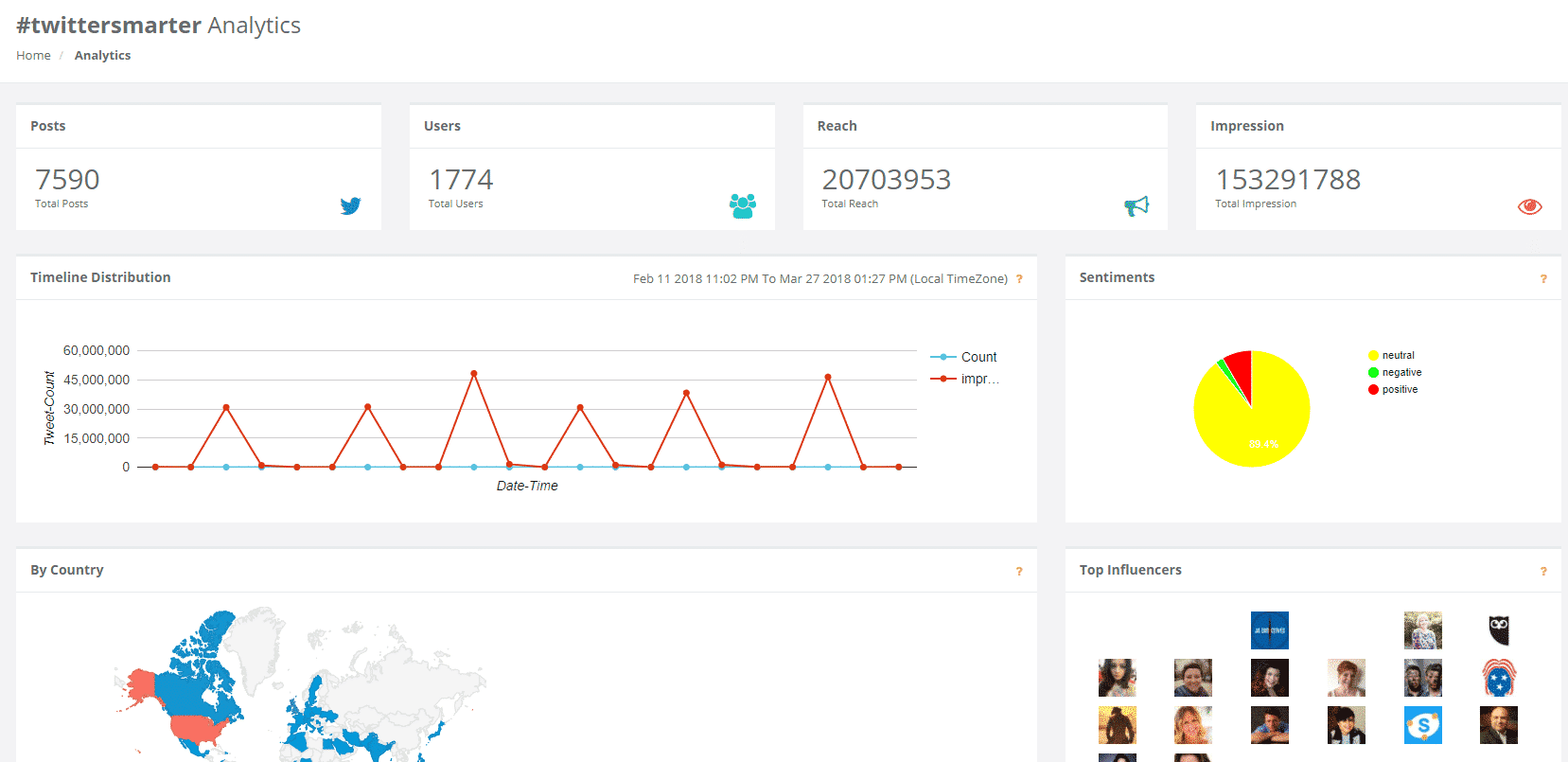Open help question mark for By Country panel

[1019, 572]
